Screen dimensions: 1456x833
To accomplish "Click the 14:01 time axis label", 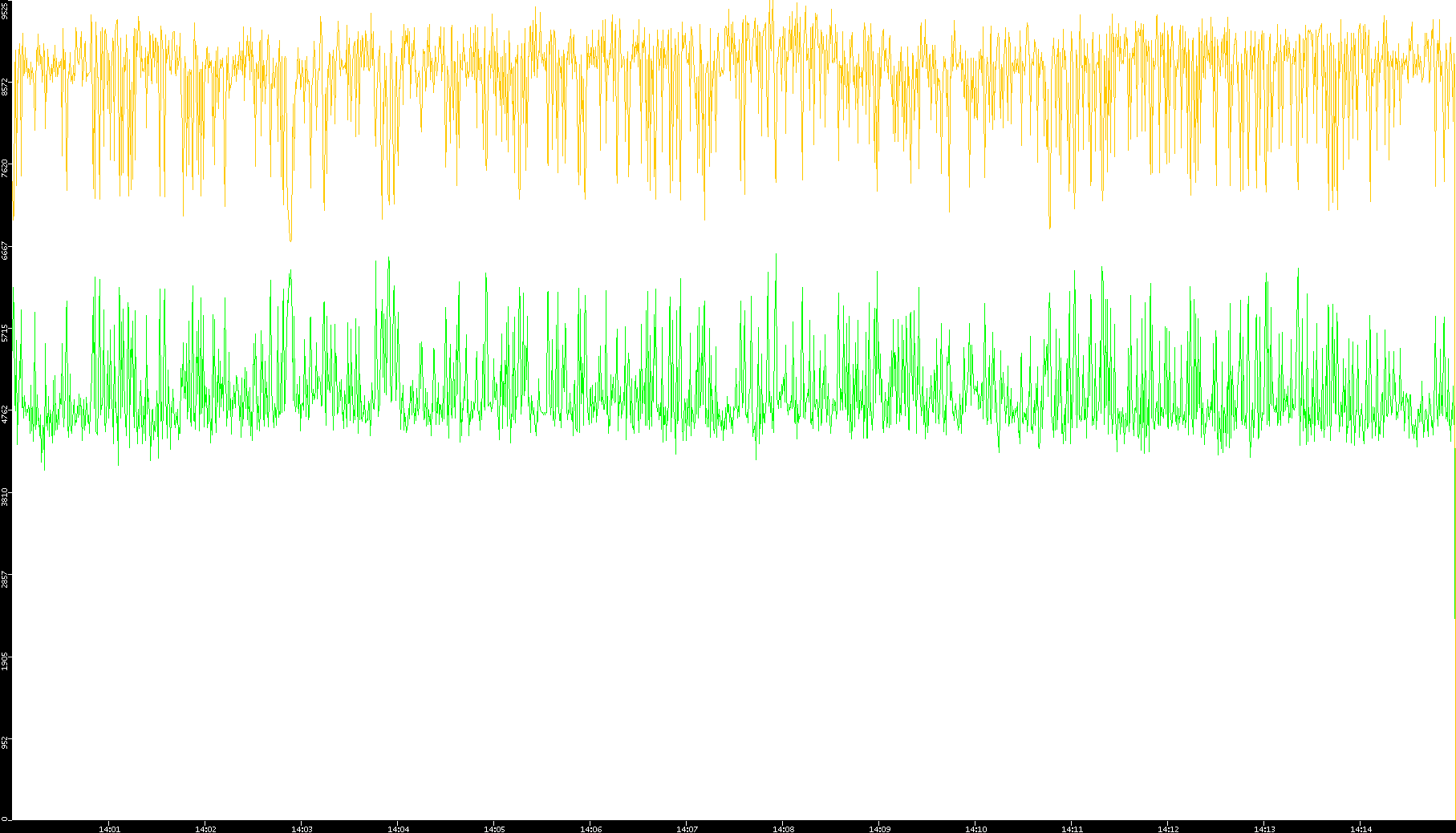I will (x=109, y=829).
